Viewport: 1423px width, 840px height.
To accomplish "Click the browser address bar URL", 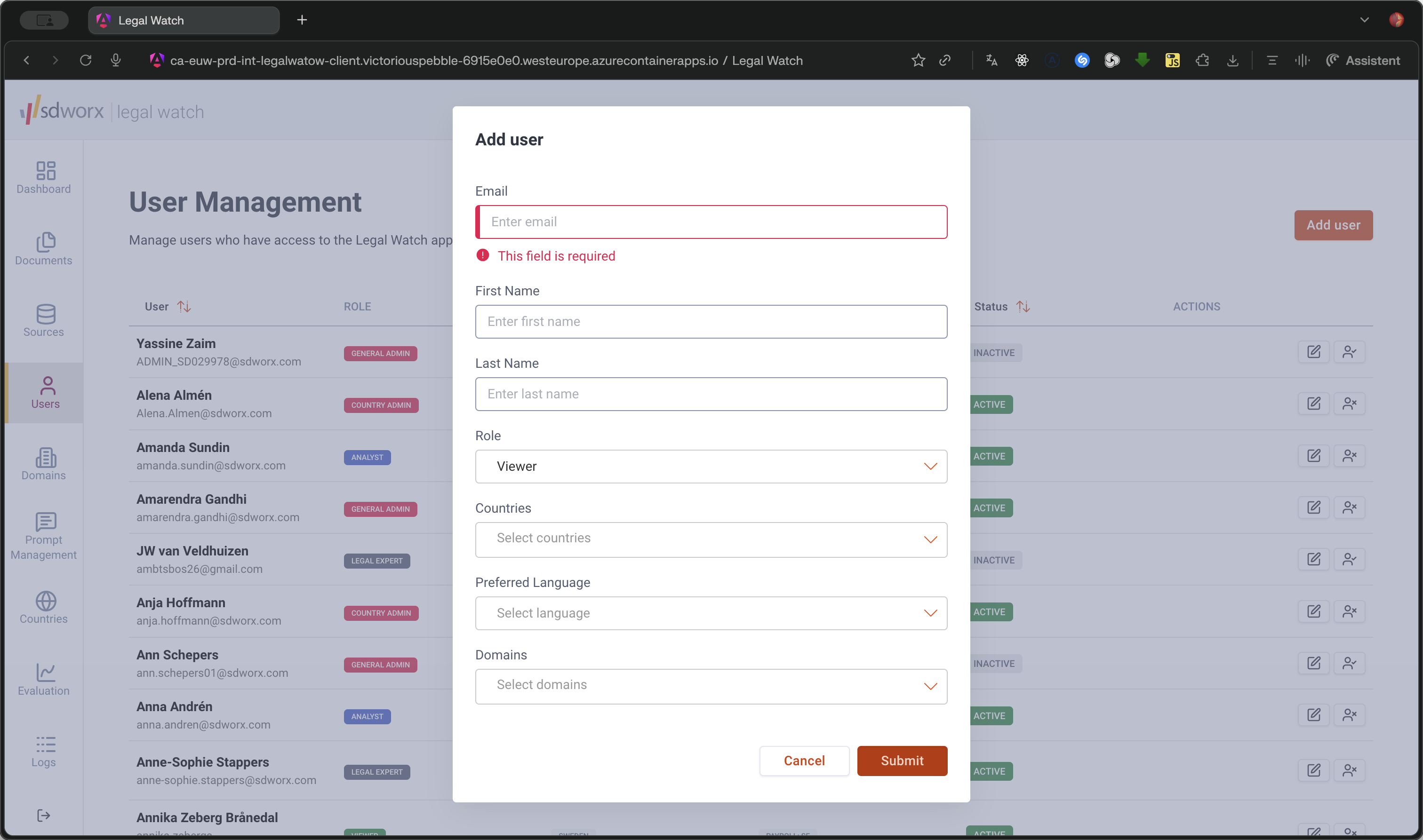I will (486, 61).
